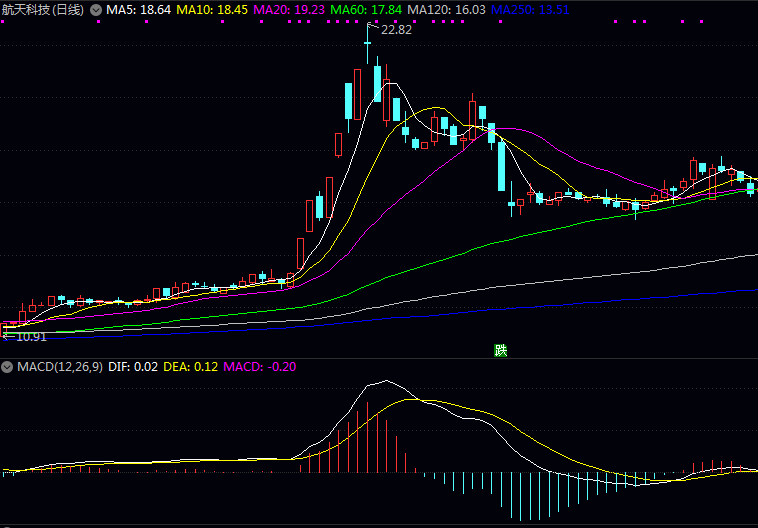758x528 pixels.
Task: Click the green 跌 marker icon
Action: click(x=500, y=350)
